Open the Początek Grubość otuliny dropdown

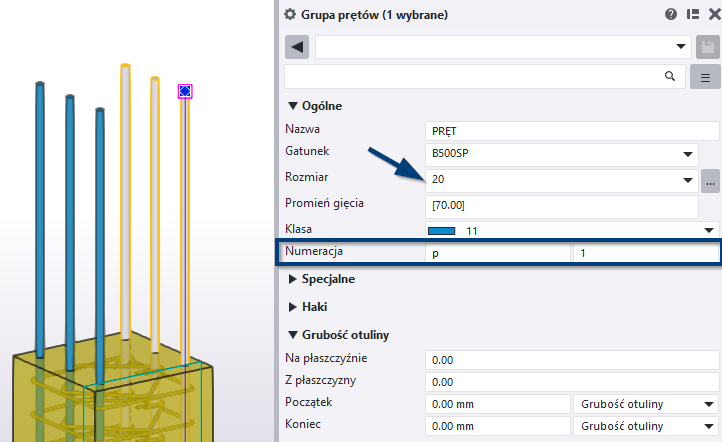645,404
